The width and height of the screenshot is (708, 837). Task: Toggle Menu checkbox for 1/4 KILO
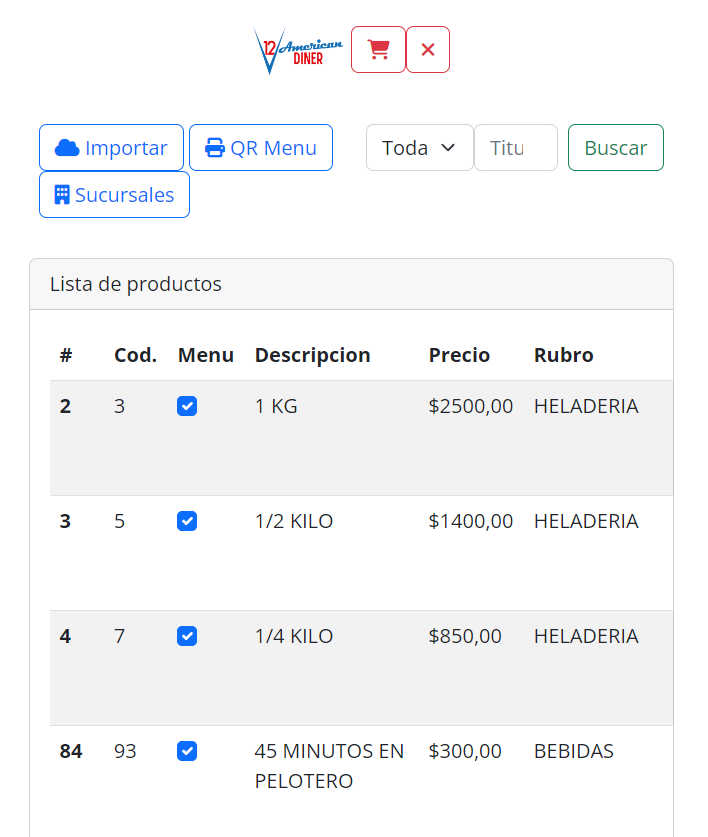pyautogui.click(x=187, y=636)
